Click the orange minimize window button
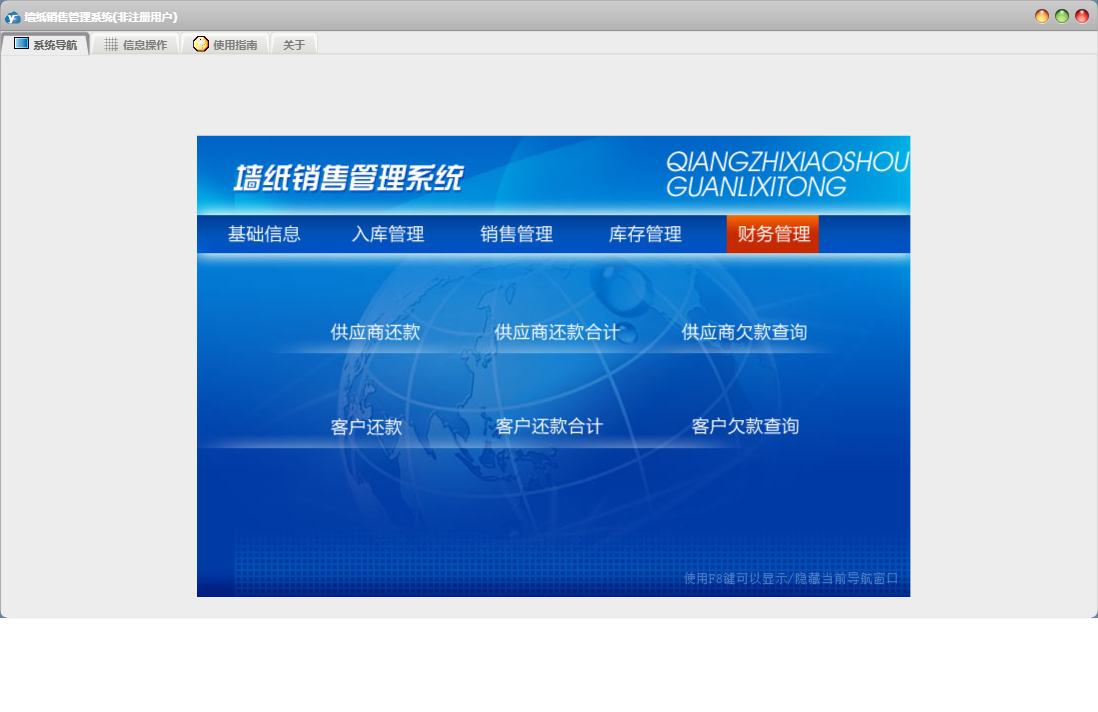 coord(1042,16)
